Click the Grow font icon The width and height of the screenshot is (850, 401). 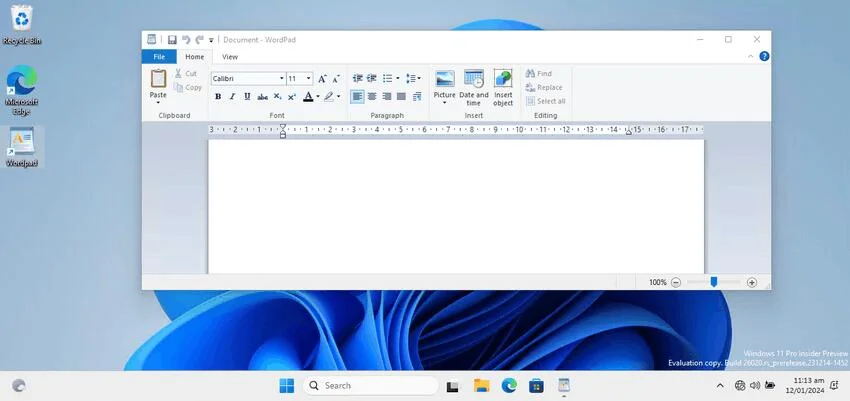click(x=322, y=78)
